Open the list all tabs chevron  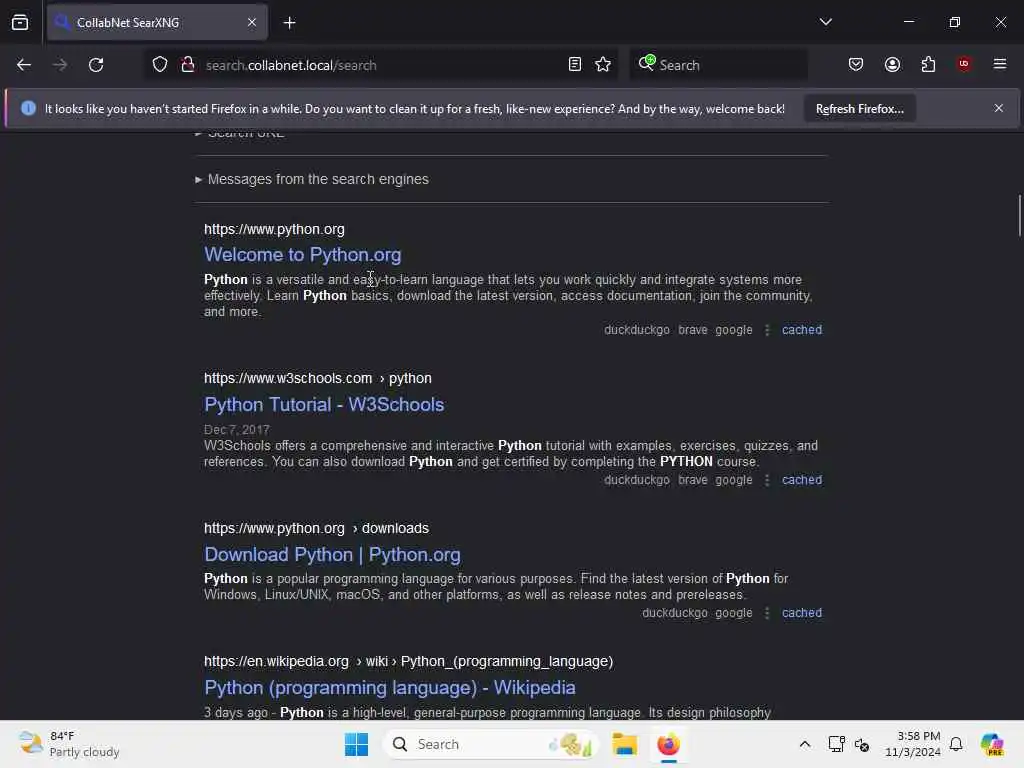[825, 22]
